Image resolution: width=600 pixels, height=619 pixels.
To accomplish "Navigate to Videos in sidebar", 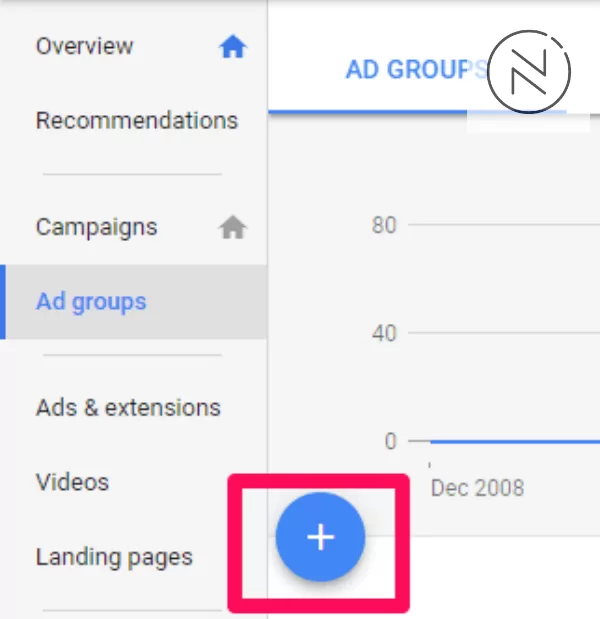I will point(72,482).
